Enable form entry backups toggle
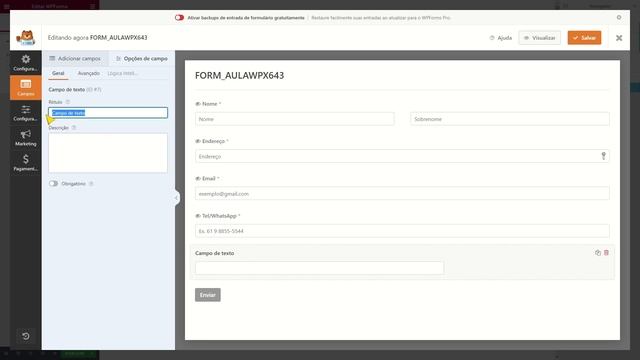The width and height of the screenshot is (640, 360). pyautogui.click(x=179, y=18)
